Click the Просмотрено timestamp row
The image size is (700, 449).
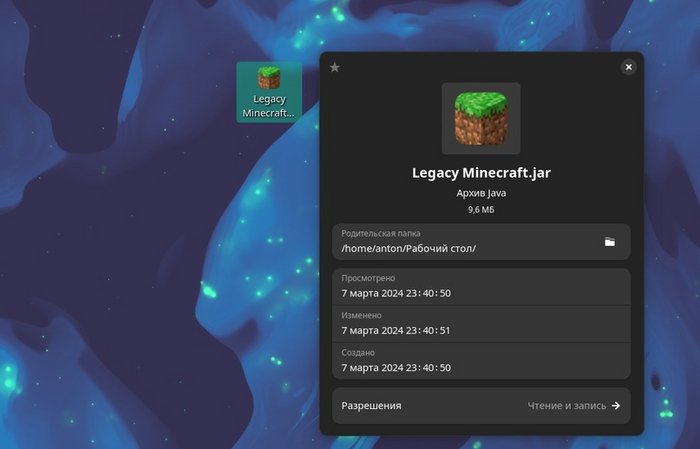pyautogui.click(x=481, y=287)
